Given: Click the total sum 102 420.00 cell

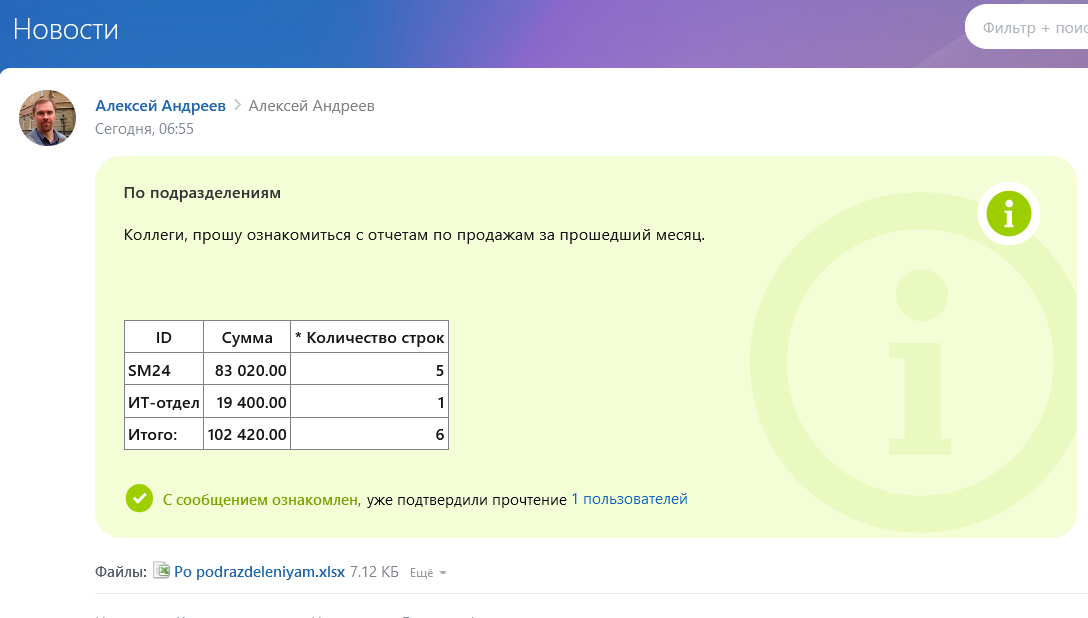Looking at the screenshot, I should (x=247, y=435).
